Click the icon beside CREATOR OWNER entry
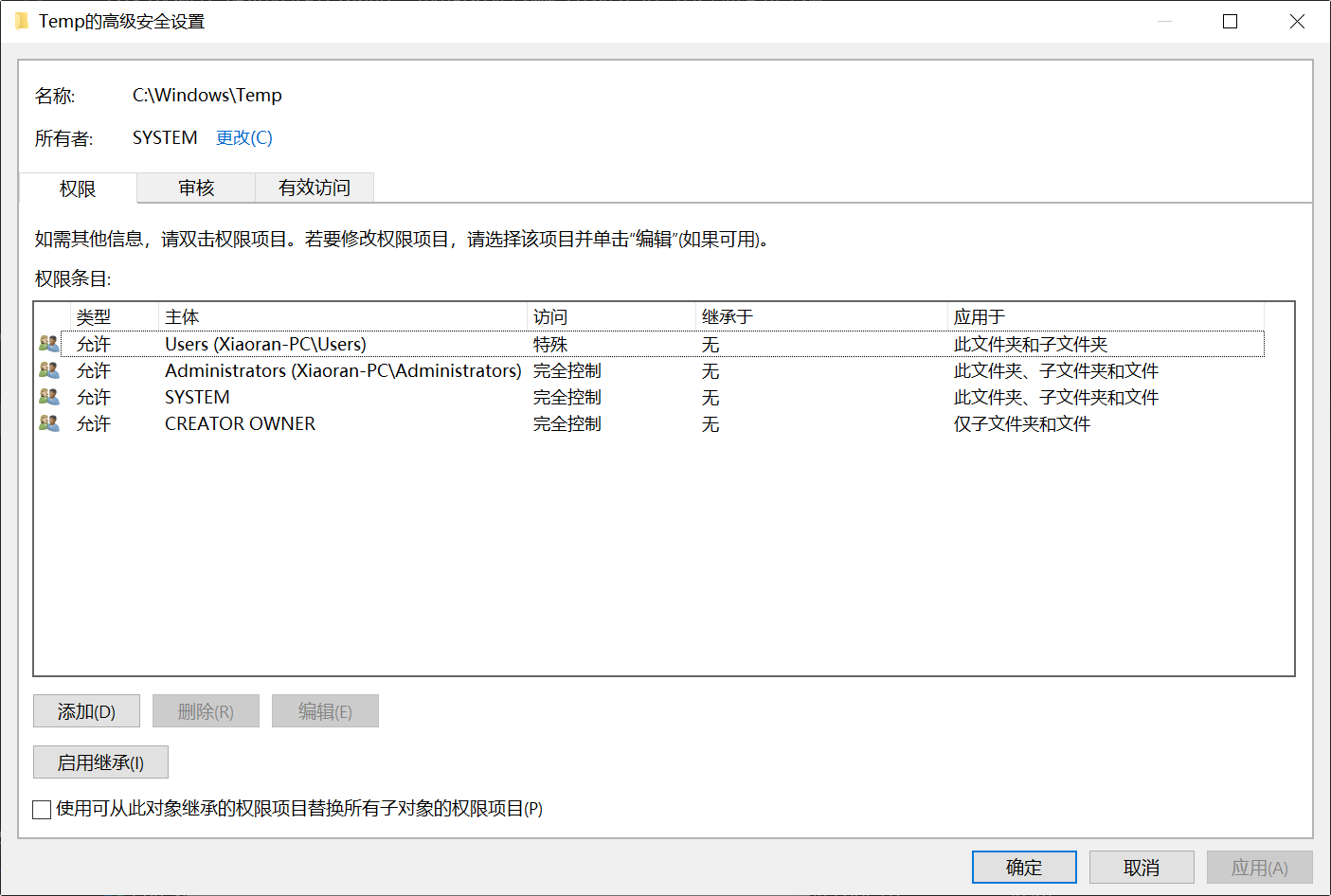The image size is (1331, 896). pos(48,423)
